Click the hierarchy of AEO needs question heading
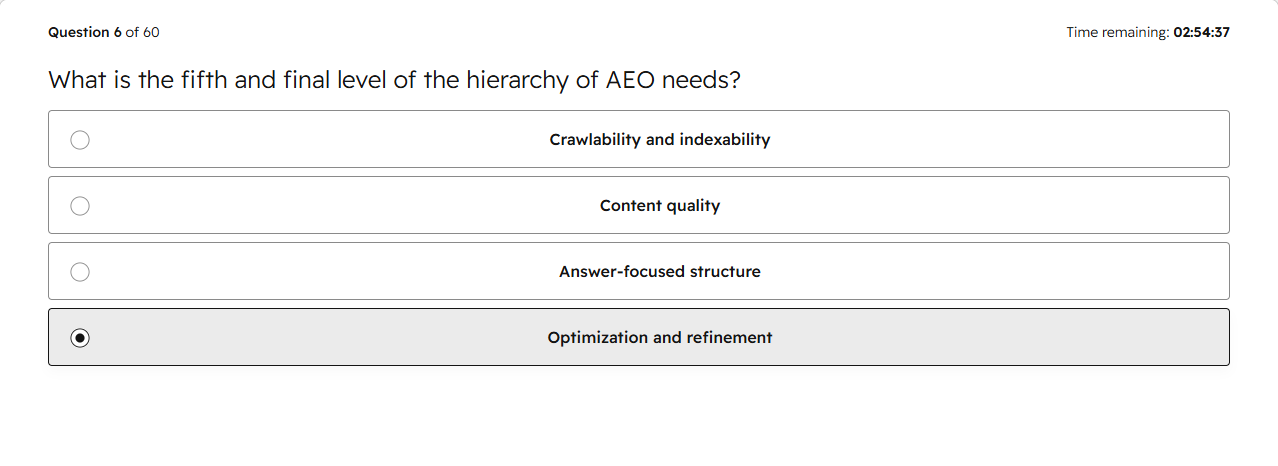This screenshot has height=466, width=1278. click(x=395, y=80)
